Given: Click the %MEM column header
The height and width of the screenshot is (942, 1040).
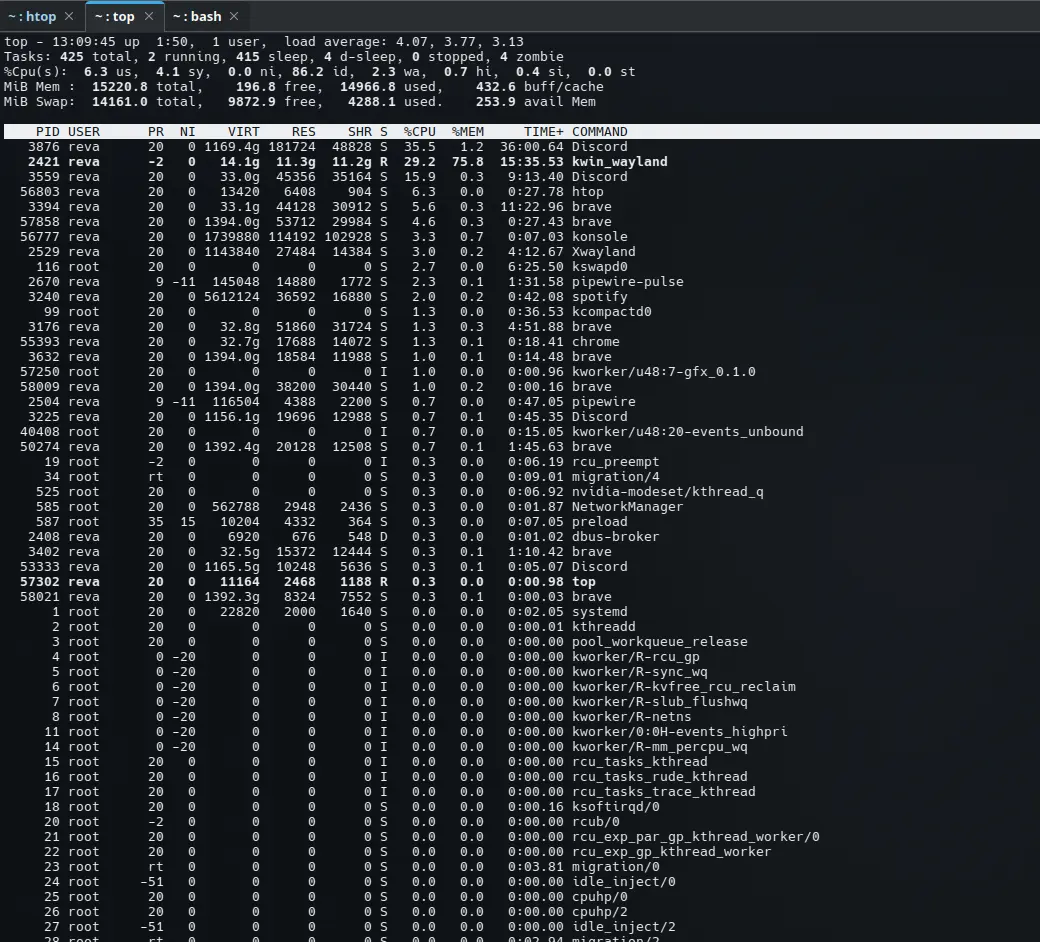Looking at the screenshot, I should click(468, 132).
